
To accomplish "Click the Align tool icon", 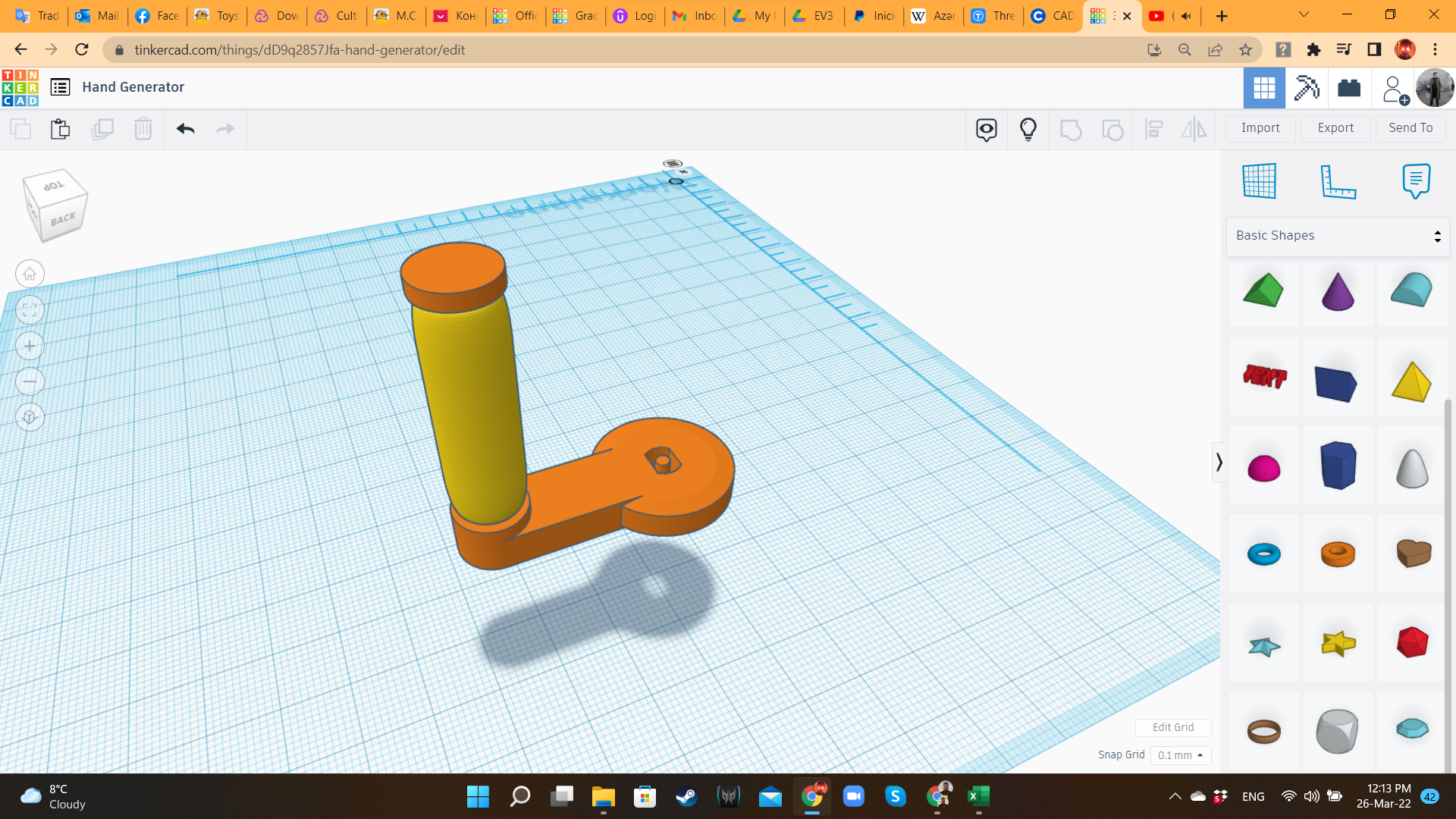I will tap(1154, 129).
